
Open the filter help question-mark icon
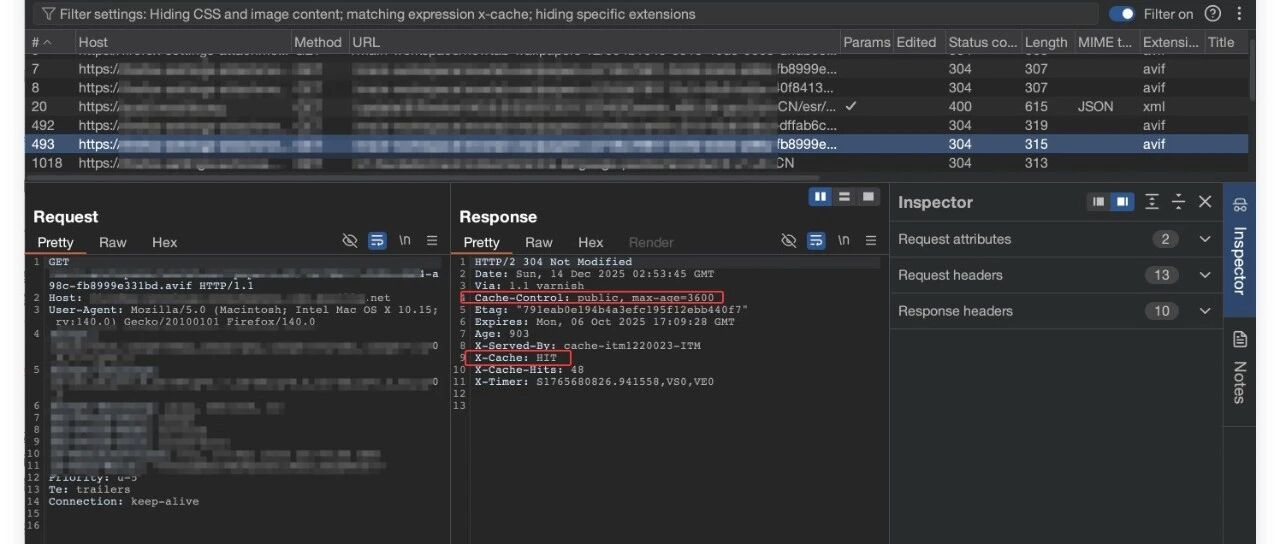1213,14
